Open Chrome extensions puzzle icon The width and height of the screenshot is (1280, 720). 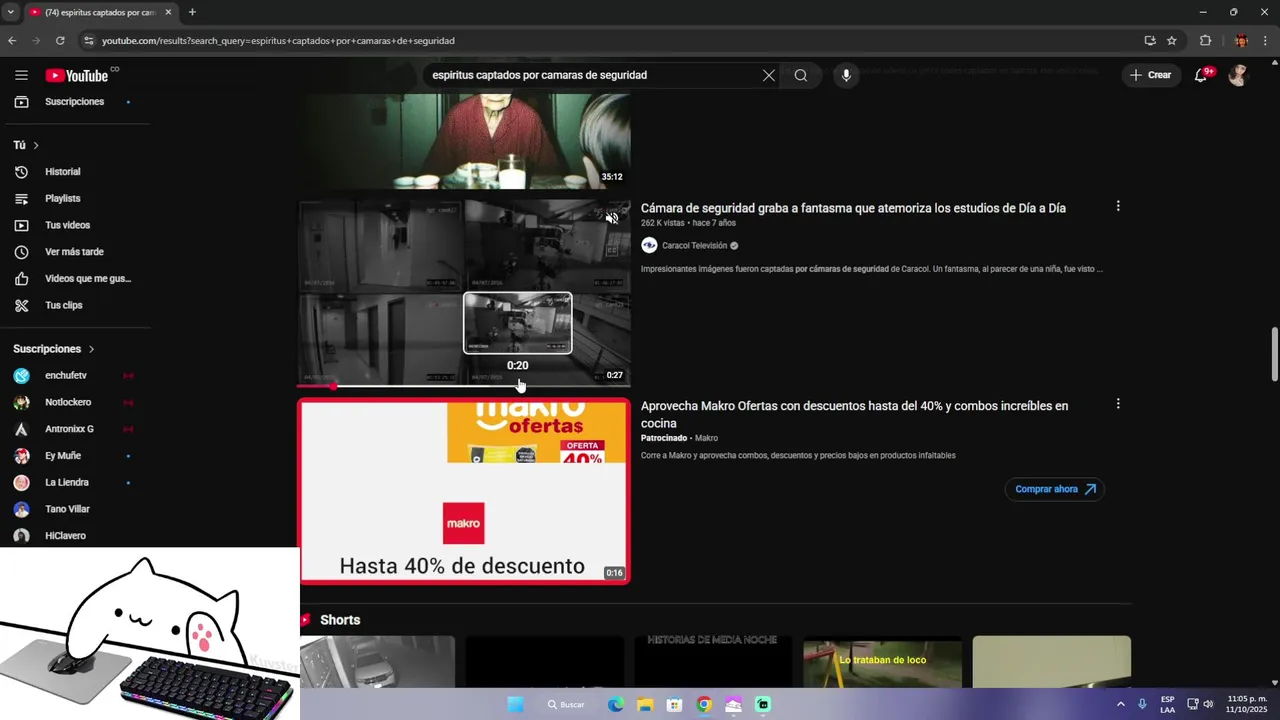coord(1205,41)
